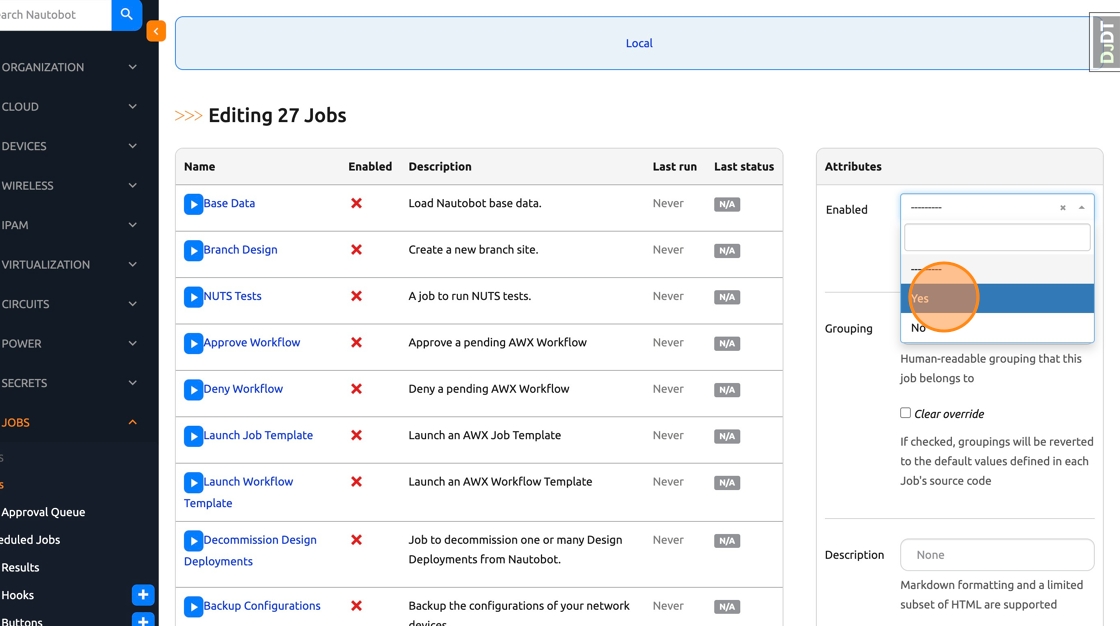Collapse the sidebar with the orange arrow
1120x626 pixels.
(156, 31)
